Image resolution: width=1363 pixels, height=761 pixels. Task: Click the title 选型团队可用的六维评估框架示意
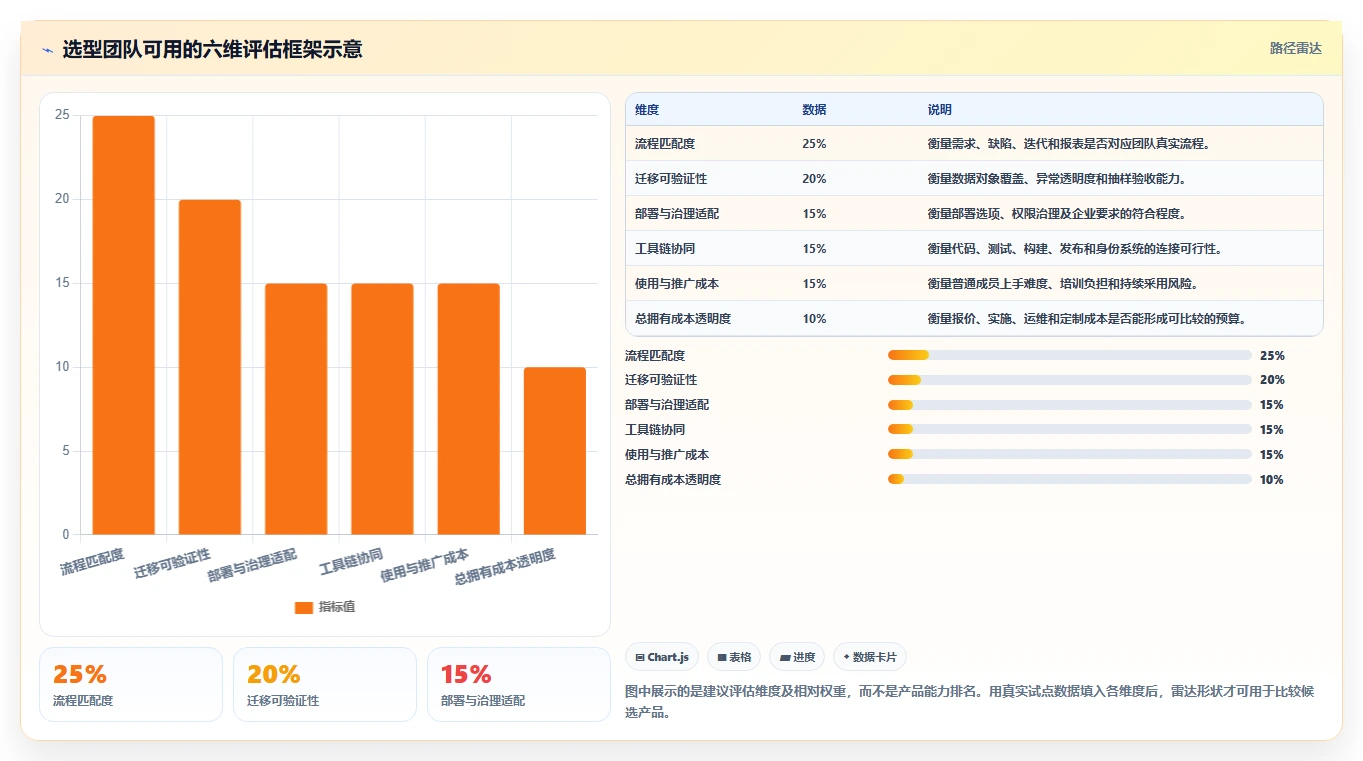point(212,49)
